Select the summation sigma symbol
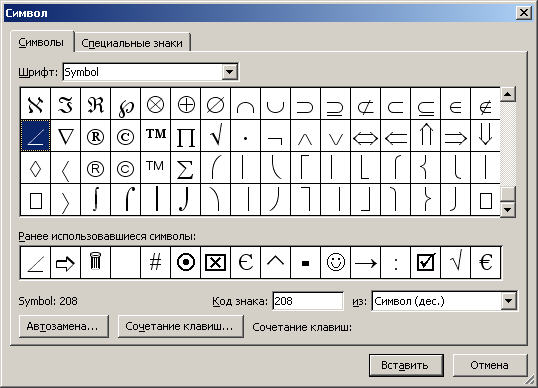Image resolution: width=538 pixels, height=388 pixels. 186,167
